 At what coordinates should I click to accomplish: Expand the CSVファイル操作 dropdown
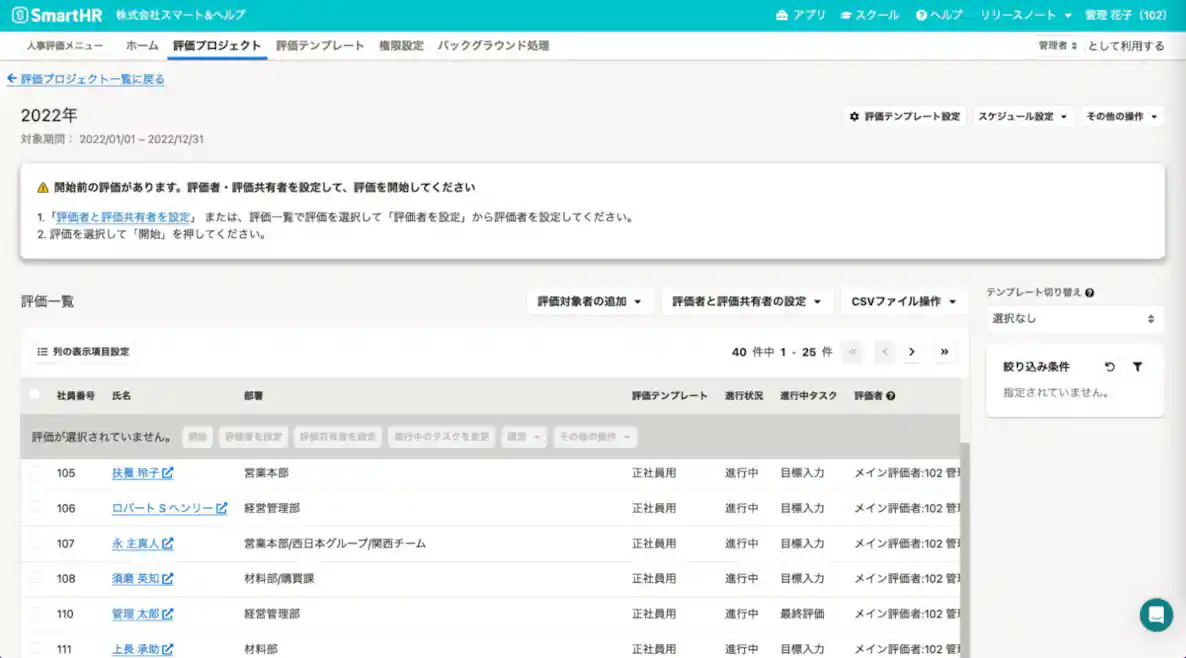[x=903, y=300]
